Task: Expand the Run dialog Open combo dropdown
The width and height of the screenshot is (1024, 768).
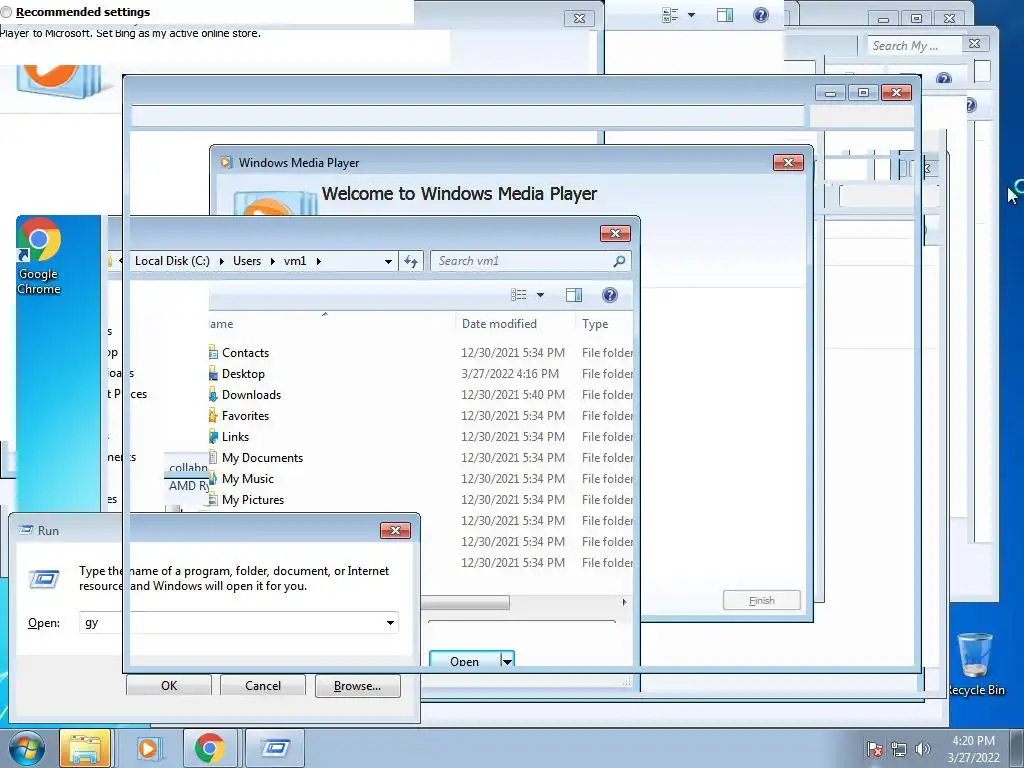Action: coord(390,623)
